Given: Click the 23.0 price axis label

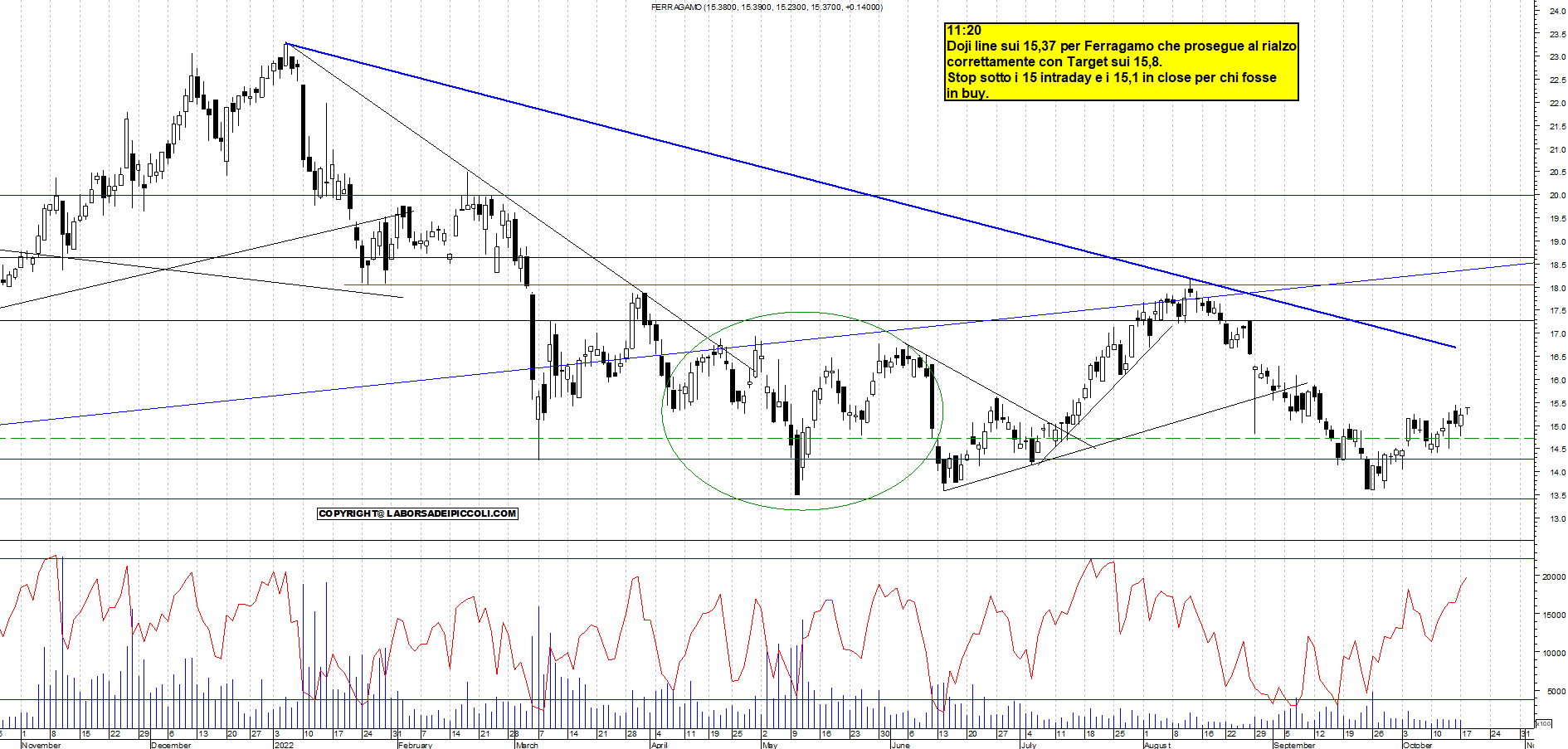Looking at the screenshot, I should (x=1557, y=57).
